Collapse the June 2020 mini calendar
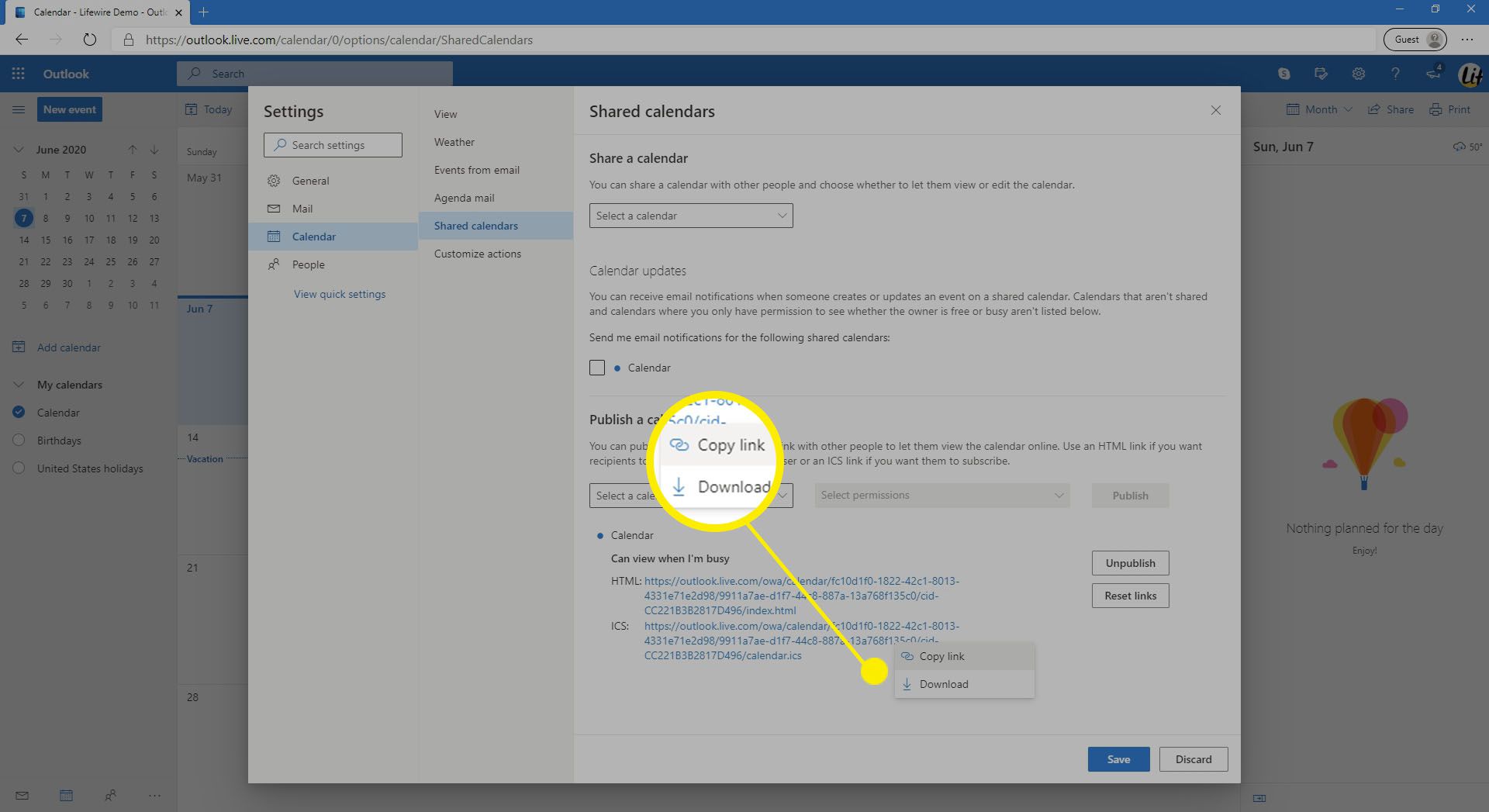 click(19, 150)
